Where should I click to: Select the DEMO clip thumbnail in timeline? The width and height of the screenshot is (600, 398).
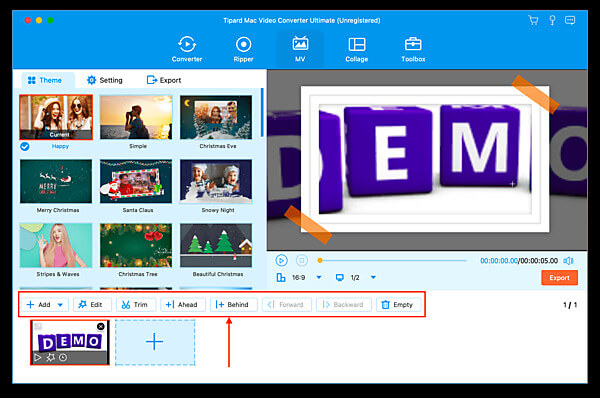[70, 343]
